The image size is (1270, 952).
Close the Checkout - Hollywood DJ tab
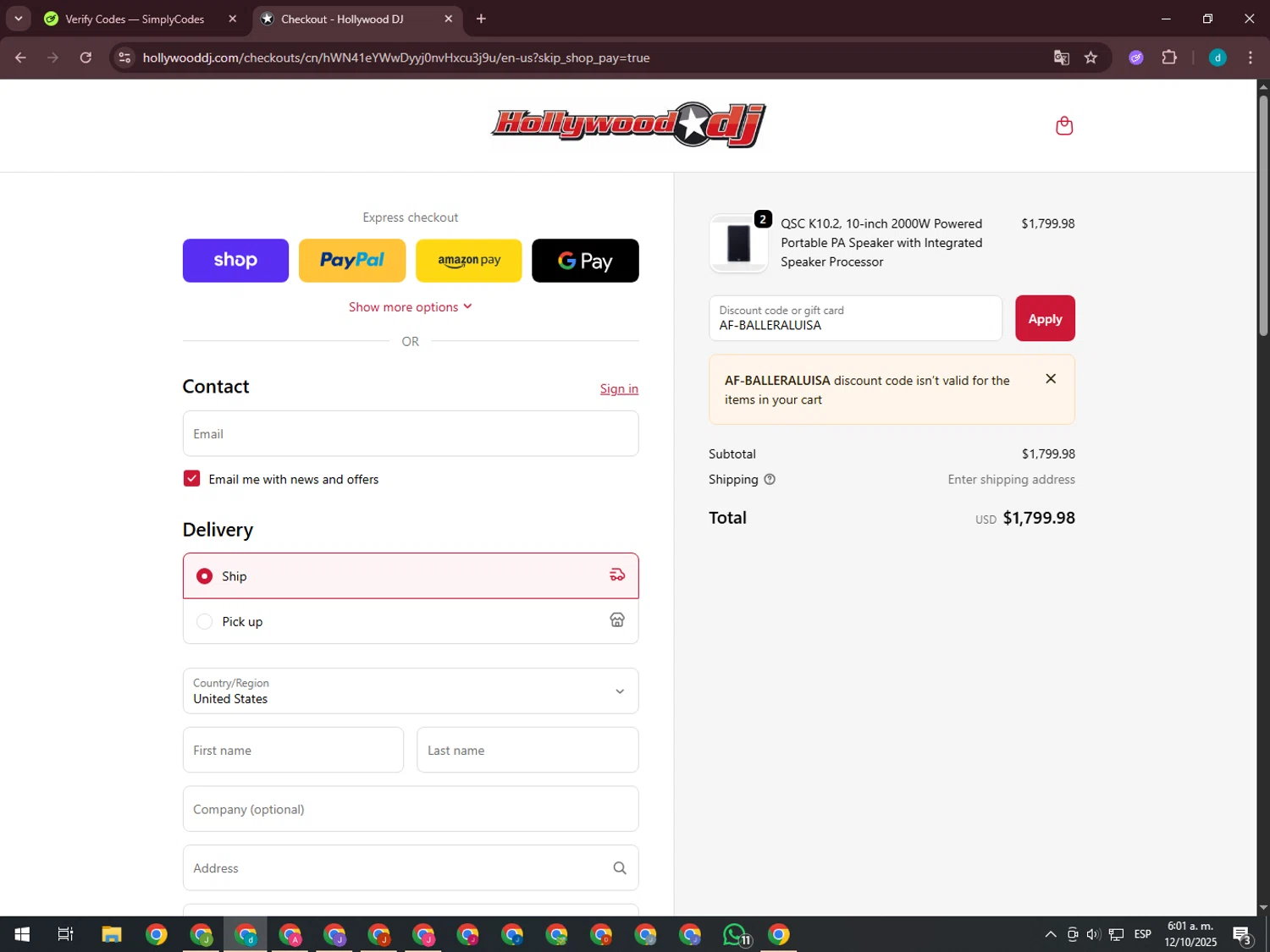tap(449, 19)
